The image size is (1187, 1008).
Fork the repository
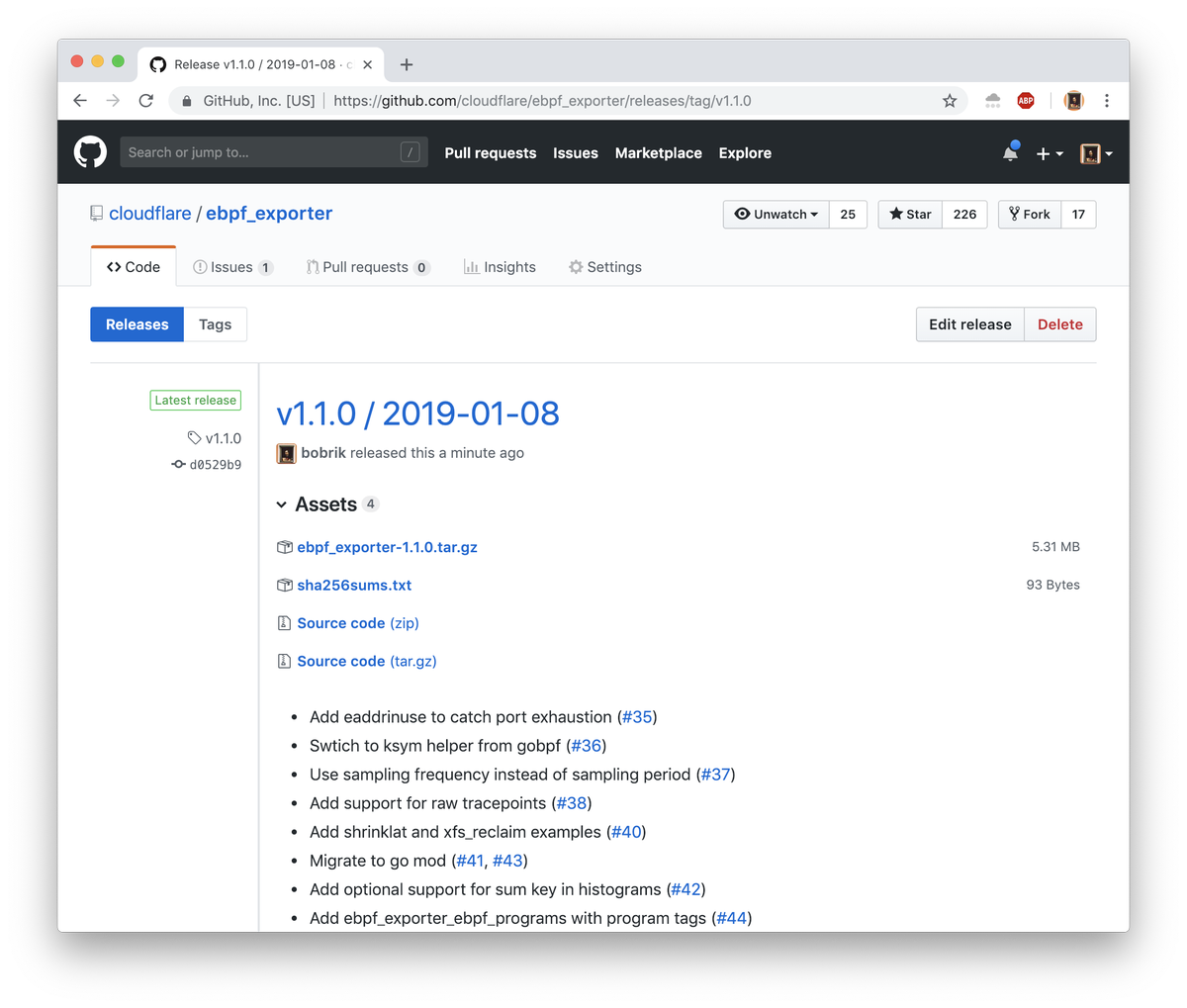[1030, 215]
